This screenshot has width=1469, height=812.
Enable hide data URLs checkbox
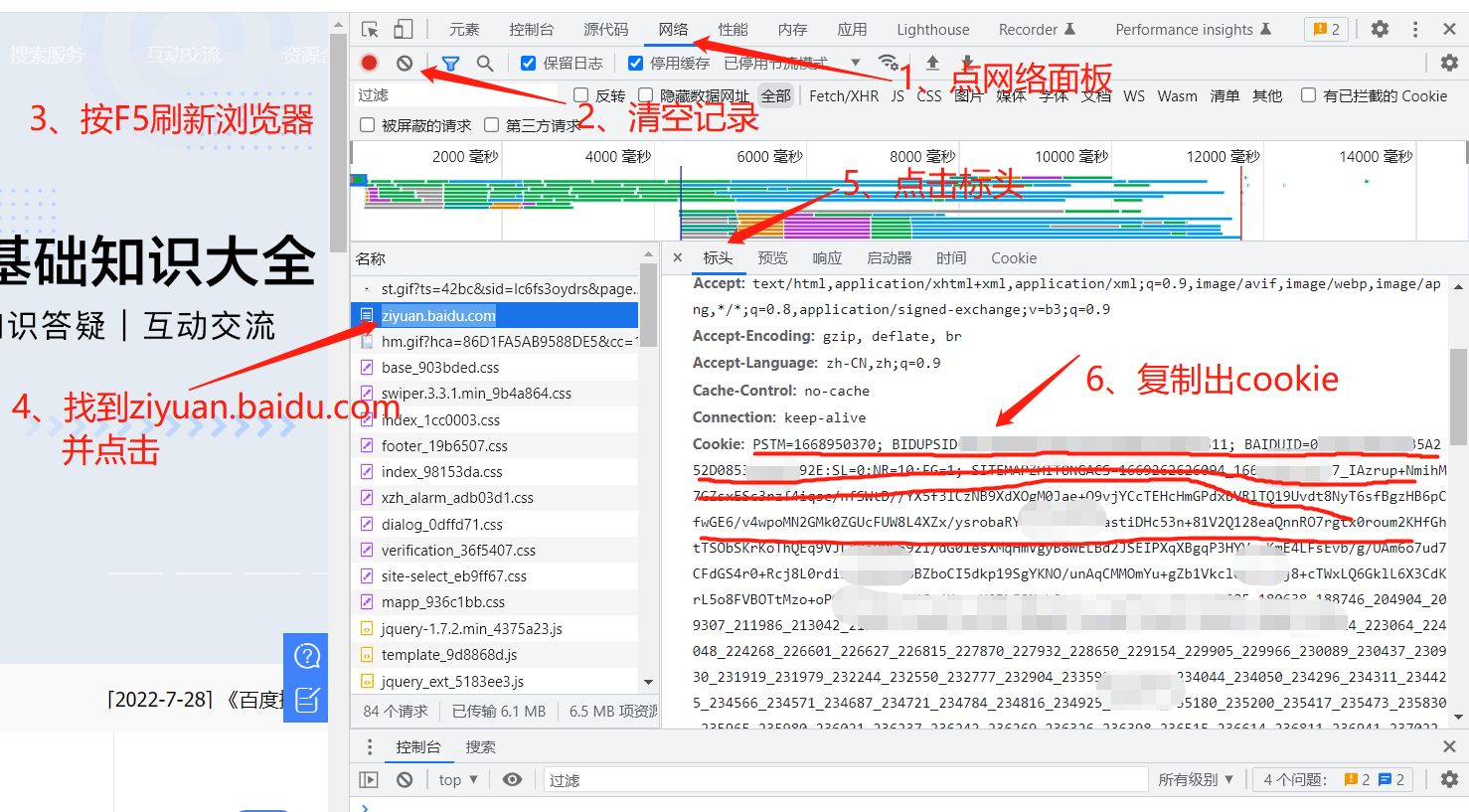(x=646, y=95)
